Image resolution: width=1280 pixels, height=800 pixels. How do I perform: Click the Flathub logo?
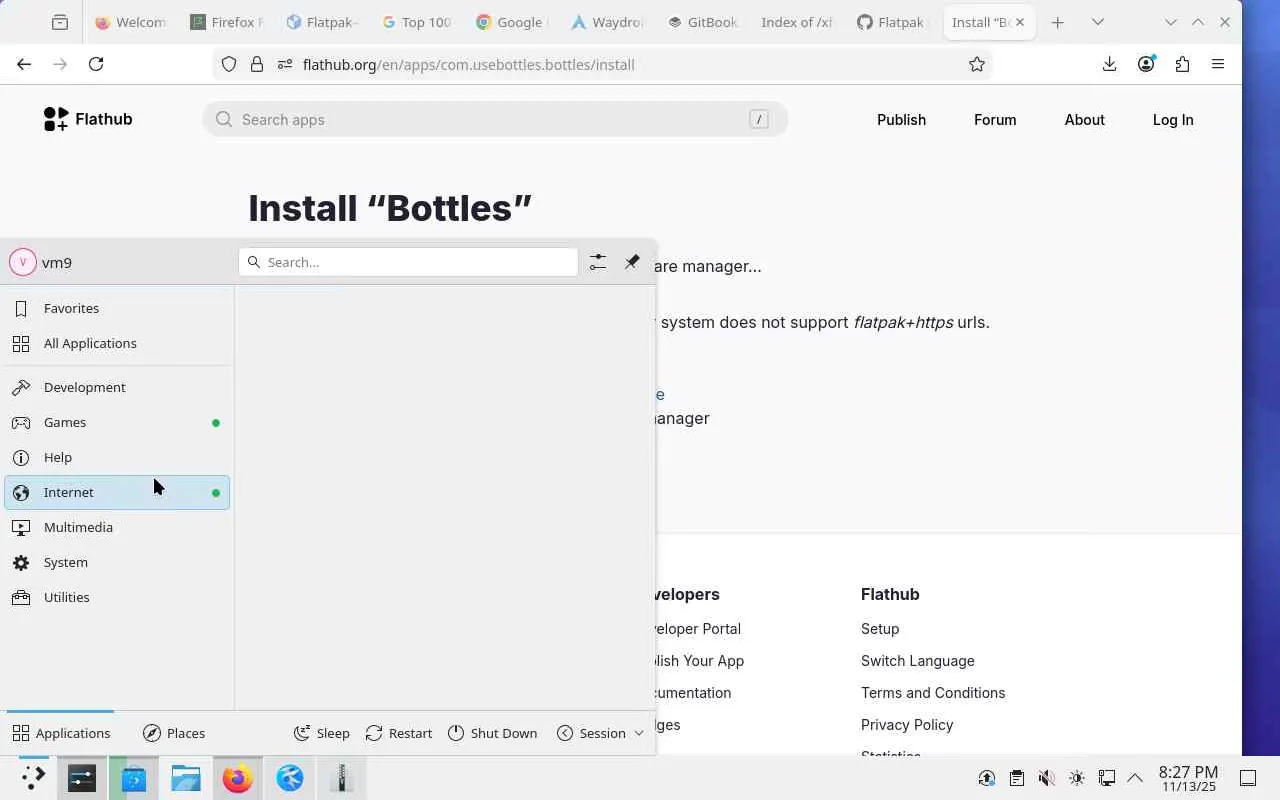coord(88,119)
